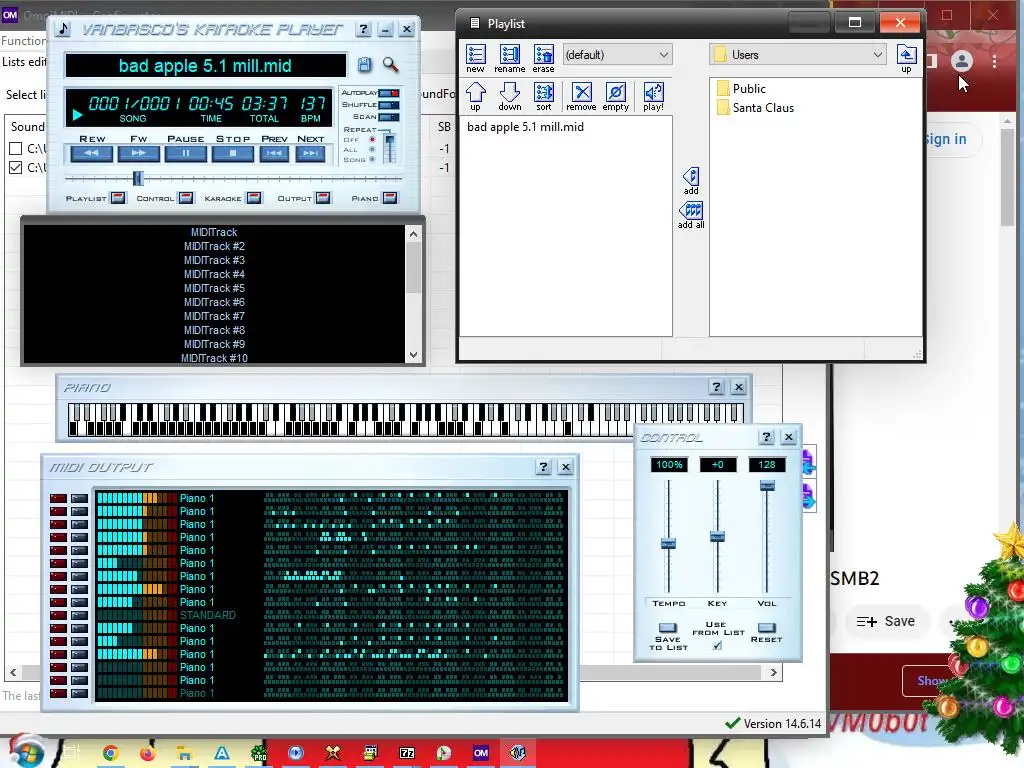The height and width of the screenshot is (768, 1024).
Task: Fast forward with the Fw button
Action: (x=138, y=153)
